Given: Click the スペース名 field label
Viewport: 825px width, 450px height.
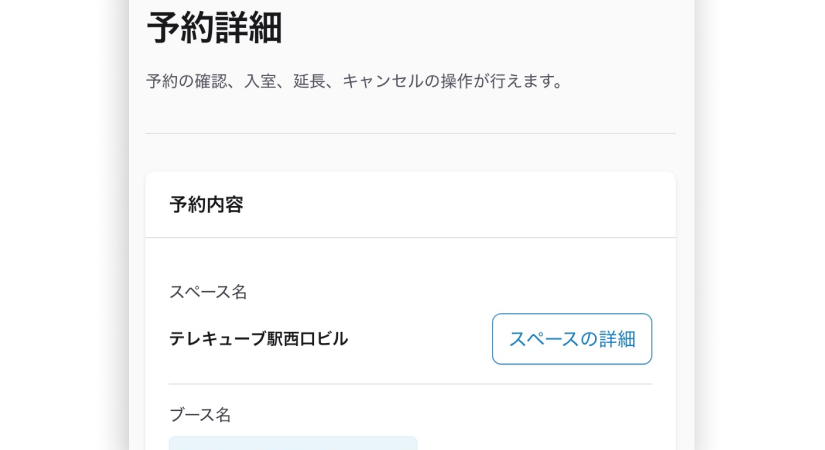Looking at the screenshot, I should click(208, 292).
